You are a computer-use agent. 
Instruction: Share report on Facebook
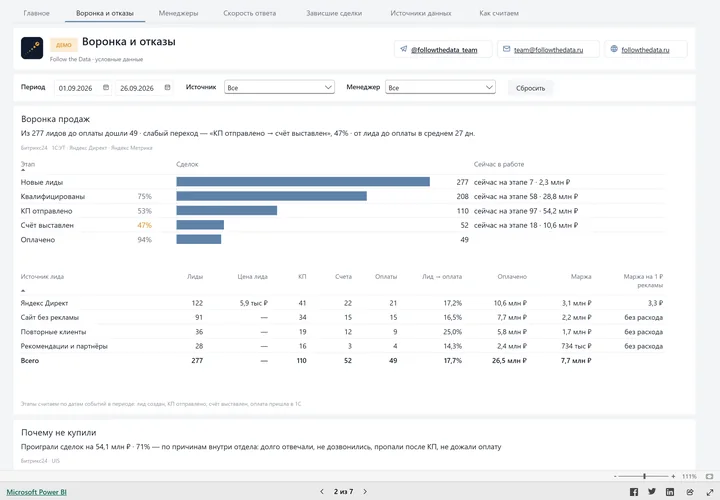pos(634,492)
